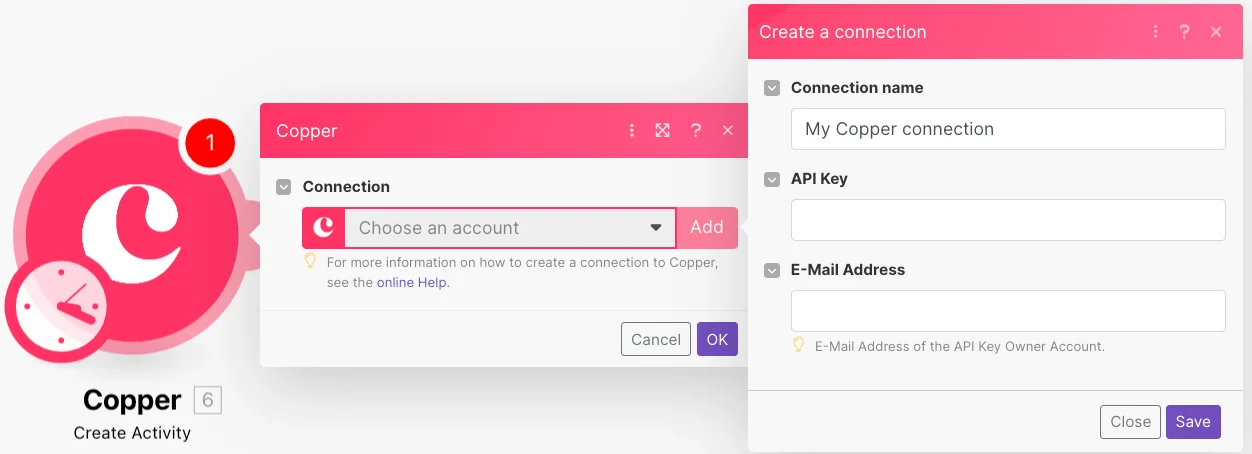
Task: Save the new connection
Action: [x=1193, y=422]
